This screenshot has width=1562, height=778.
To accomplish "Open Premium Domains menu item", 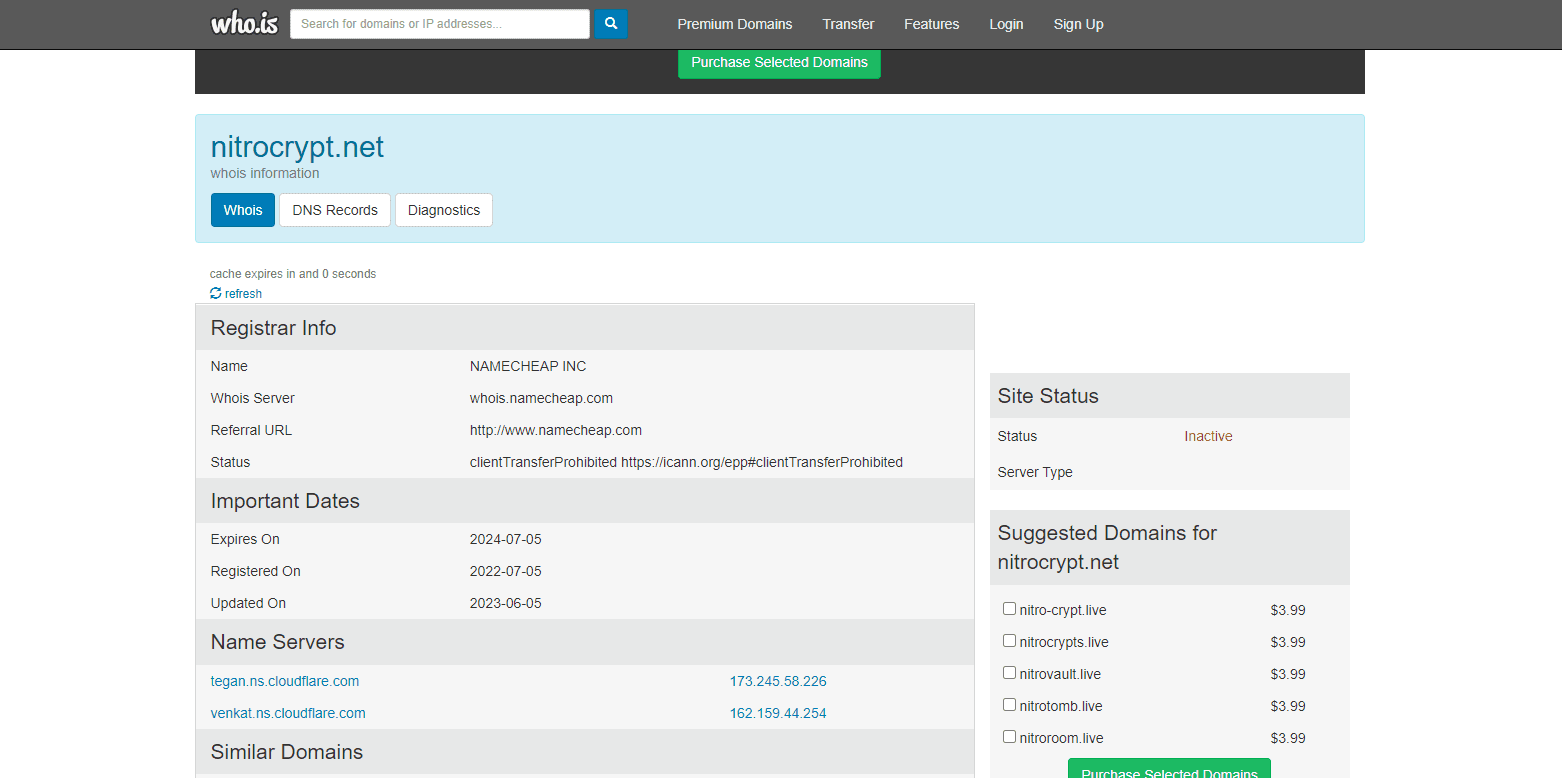I will pos(734,24).
